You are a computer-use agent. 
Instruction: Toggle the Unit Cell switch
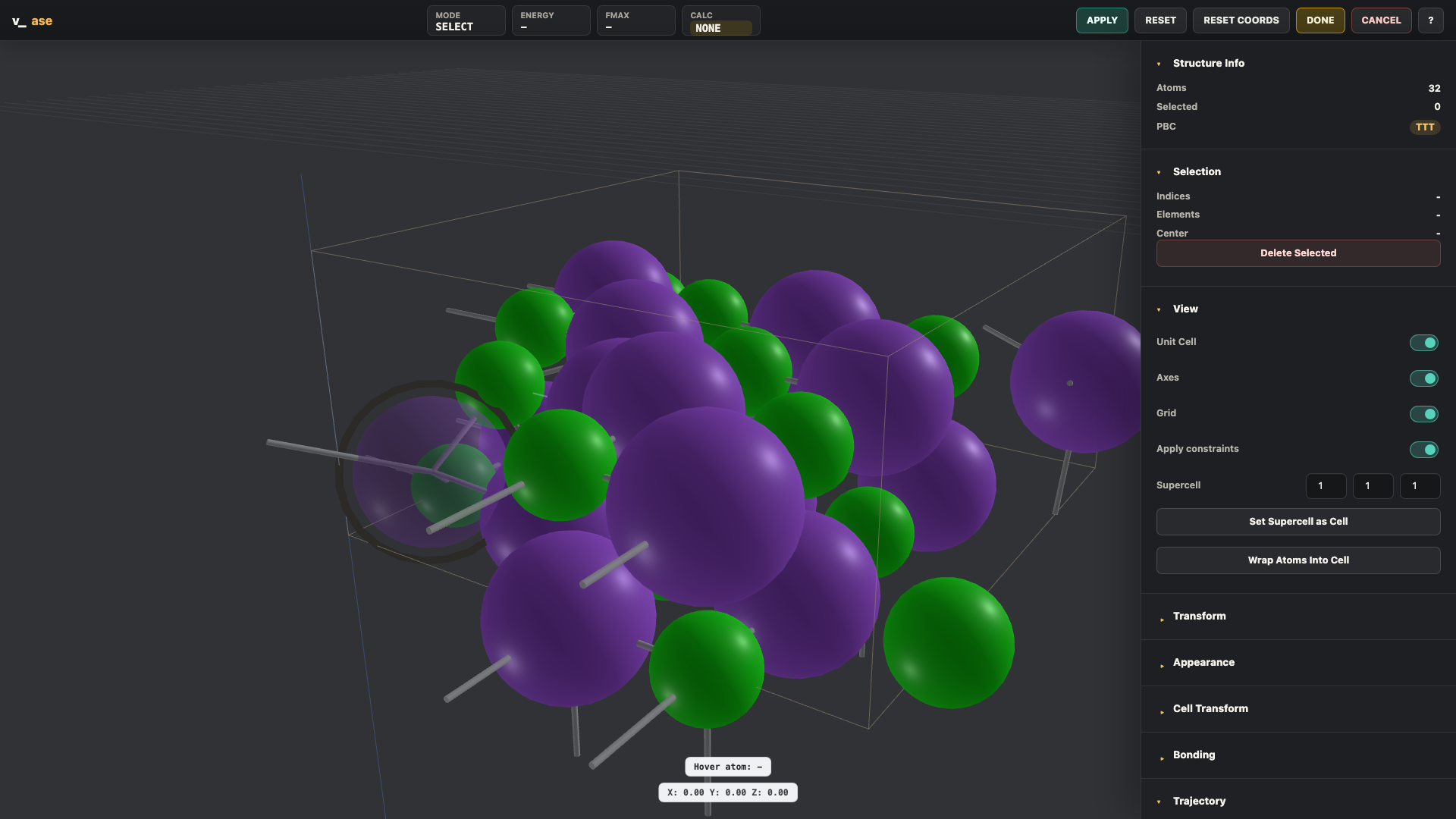[1424, 343]
